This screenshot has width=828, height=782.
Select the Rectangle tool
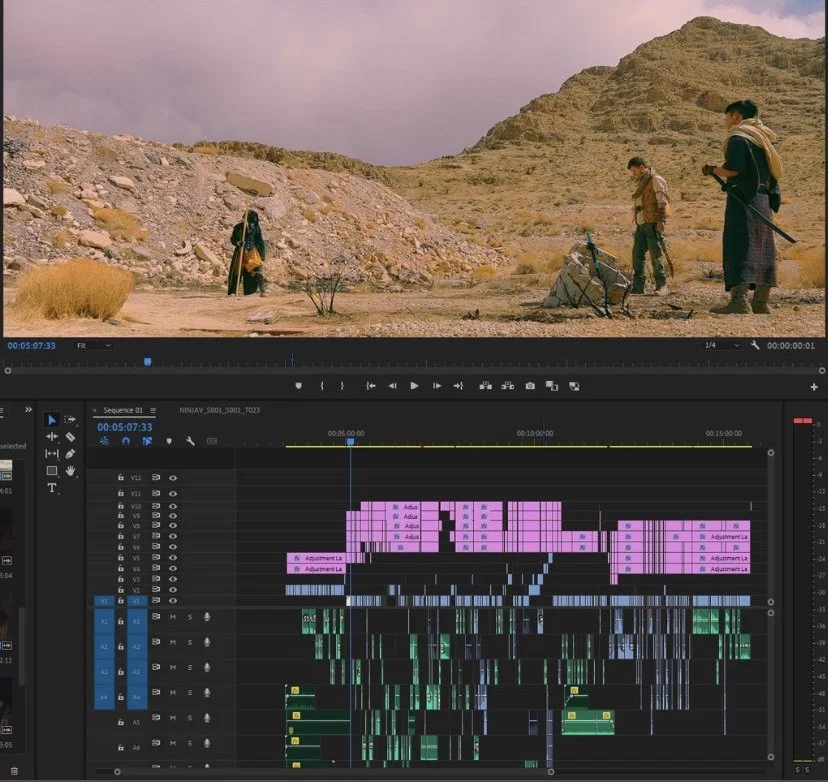[52, 470]
